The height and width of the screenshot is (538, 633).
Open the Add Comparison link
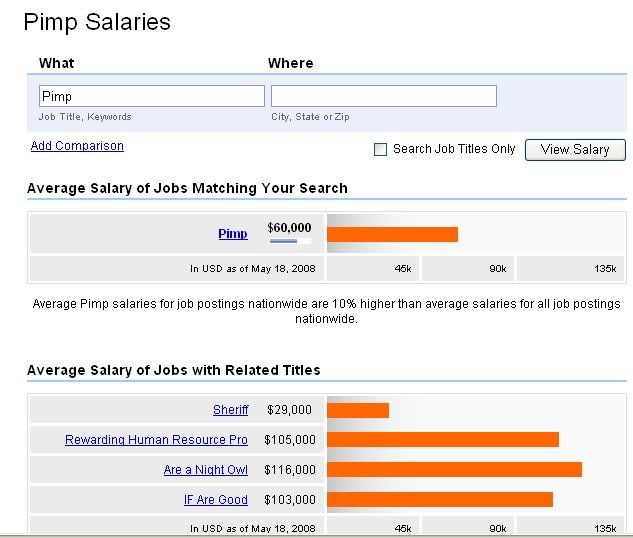click(x=77, y=146)
